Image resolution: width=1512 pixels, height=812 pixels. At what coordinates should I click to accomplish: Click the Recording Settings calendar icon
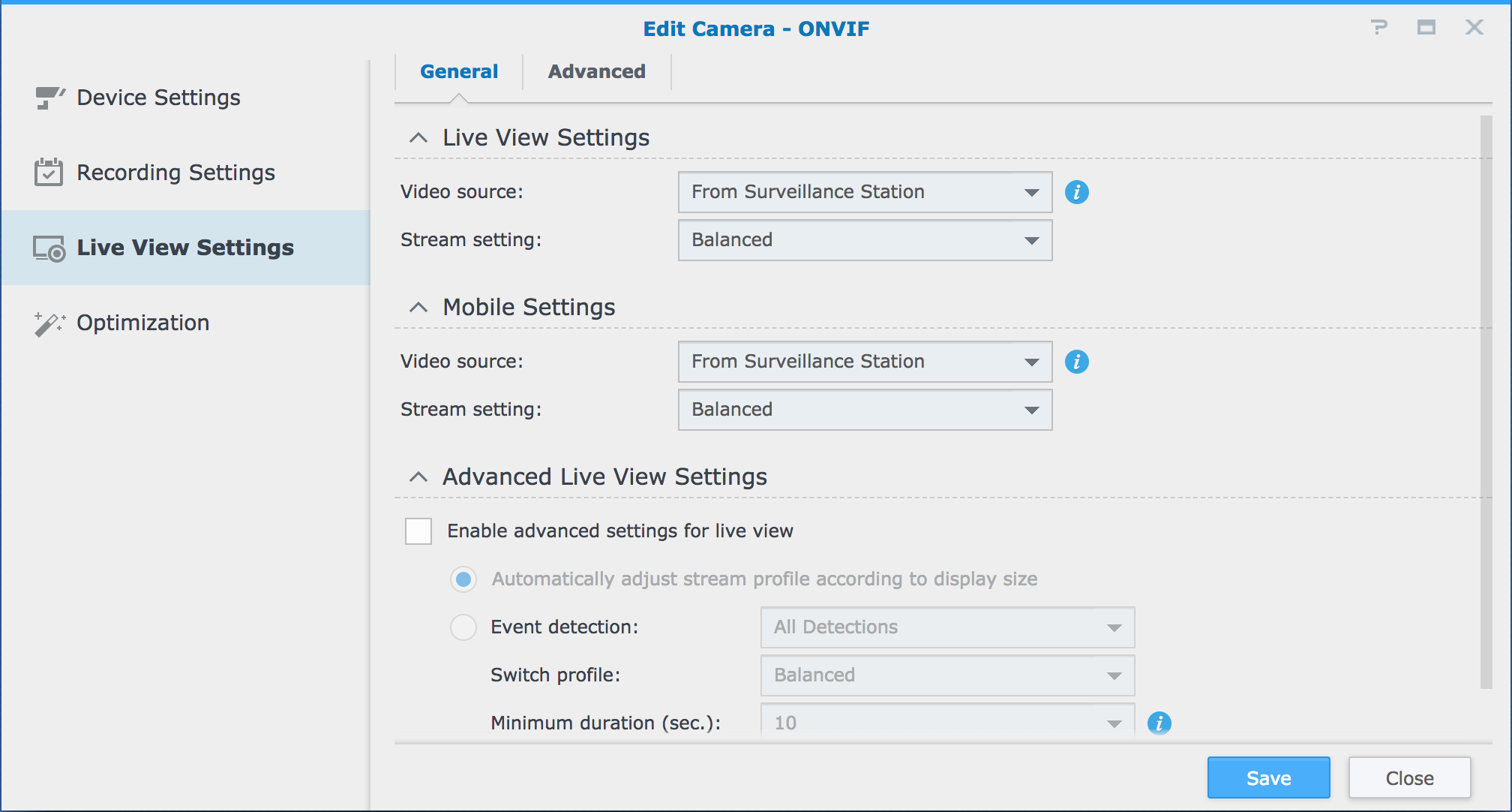pyautogui.click(x=49, y=173)
